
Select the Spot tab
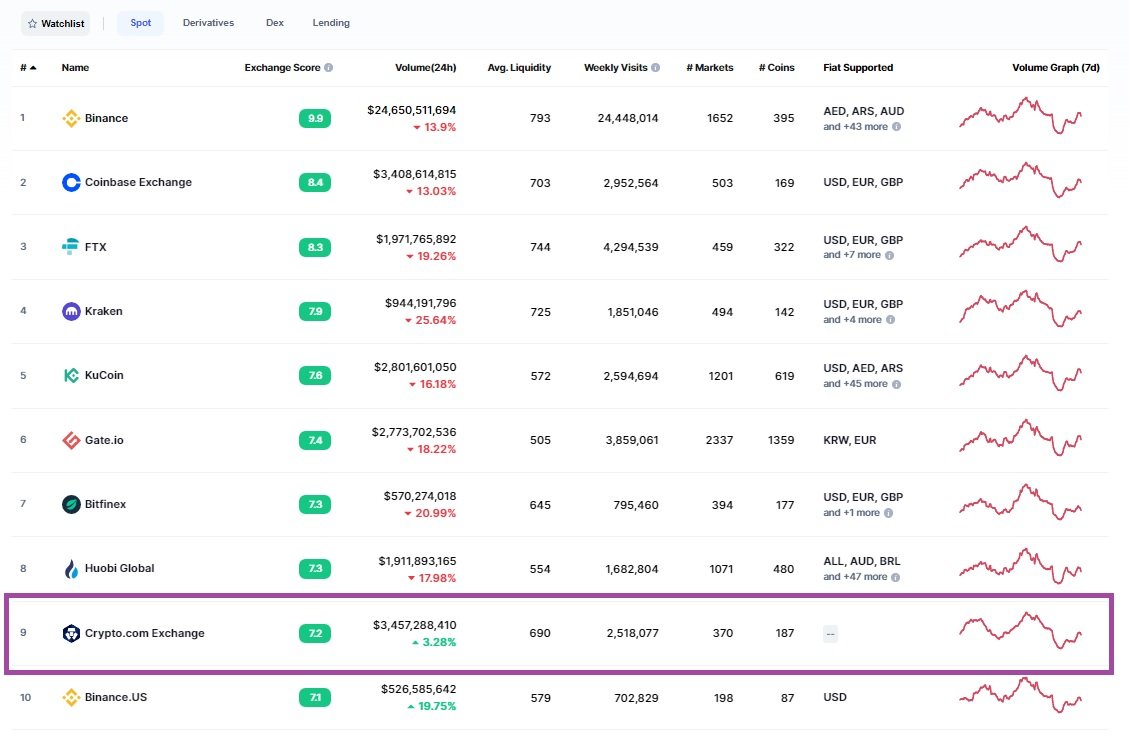click(140, 23)
